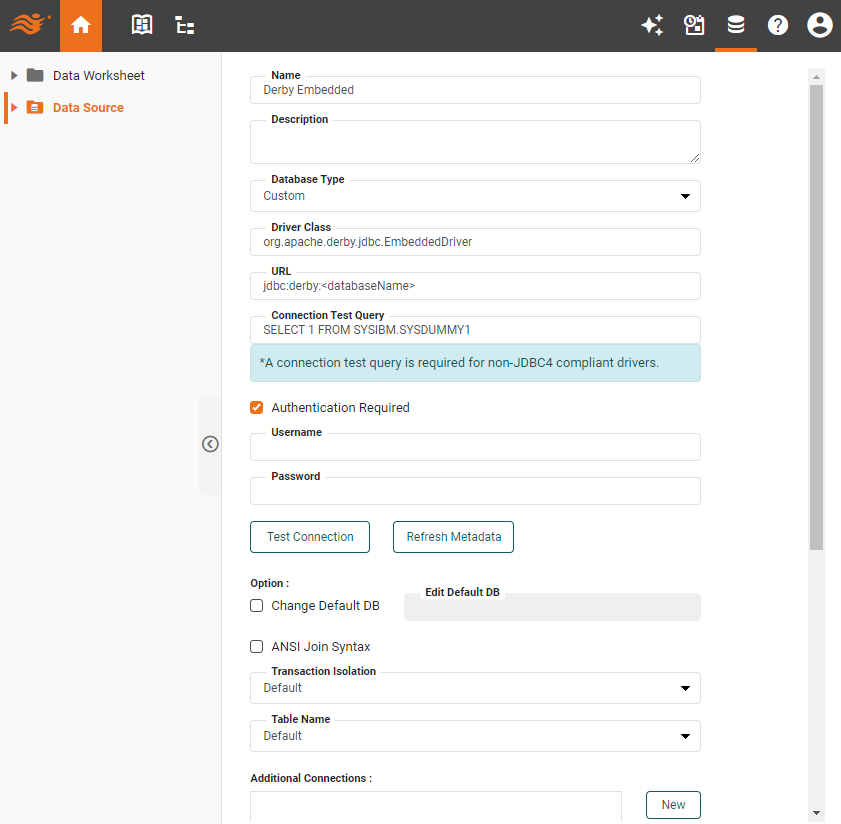This screenshot has height=824, width=841.
Task: Uncheck Authentication Required checkbox
Action: point(257,408)
